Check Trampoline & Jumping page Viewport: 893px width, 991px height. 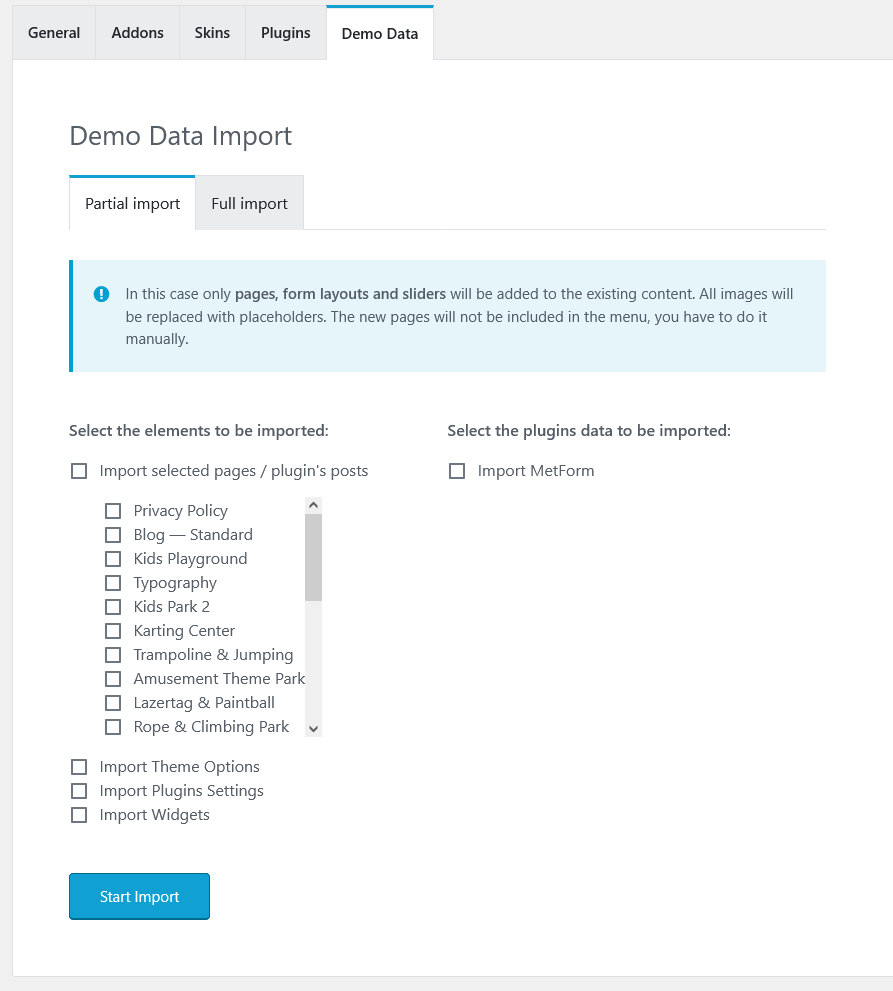113,655
